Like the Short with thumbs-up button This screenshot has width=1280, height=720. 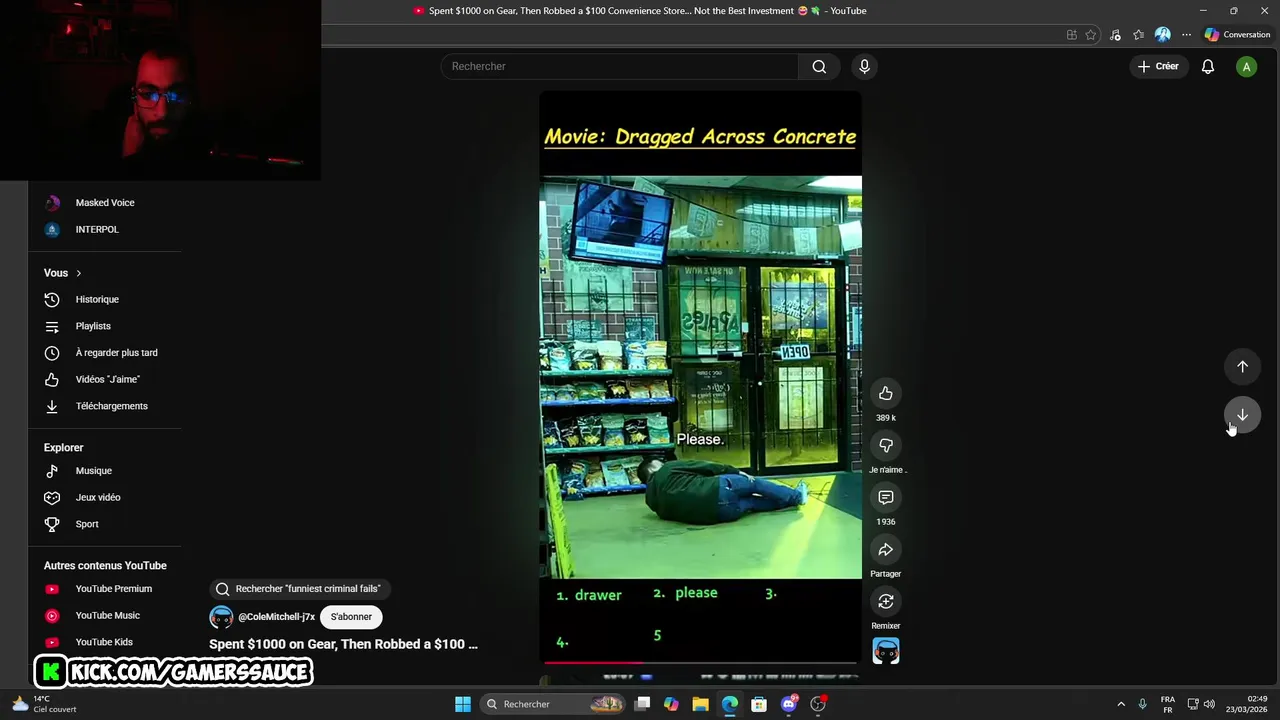point(886,394)
